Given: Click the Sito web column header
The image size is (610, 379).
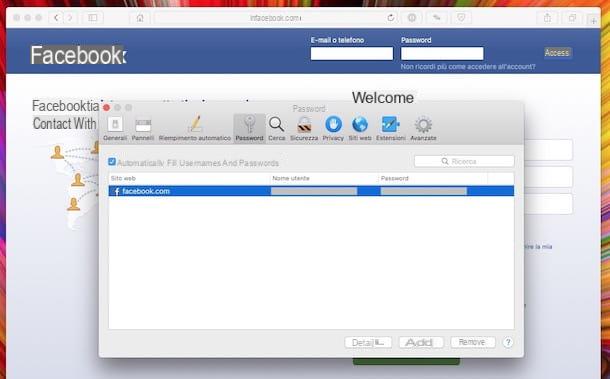Looking at the screenshot, I should tap(189, 178).
